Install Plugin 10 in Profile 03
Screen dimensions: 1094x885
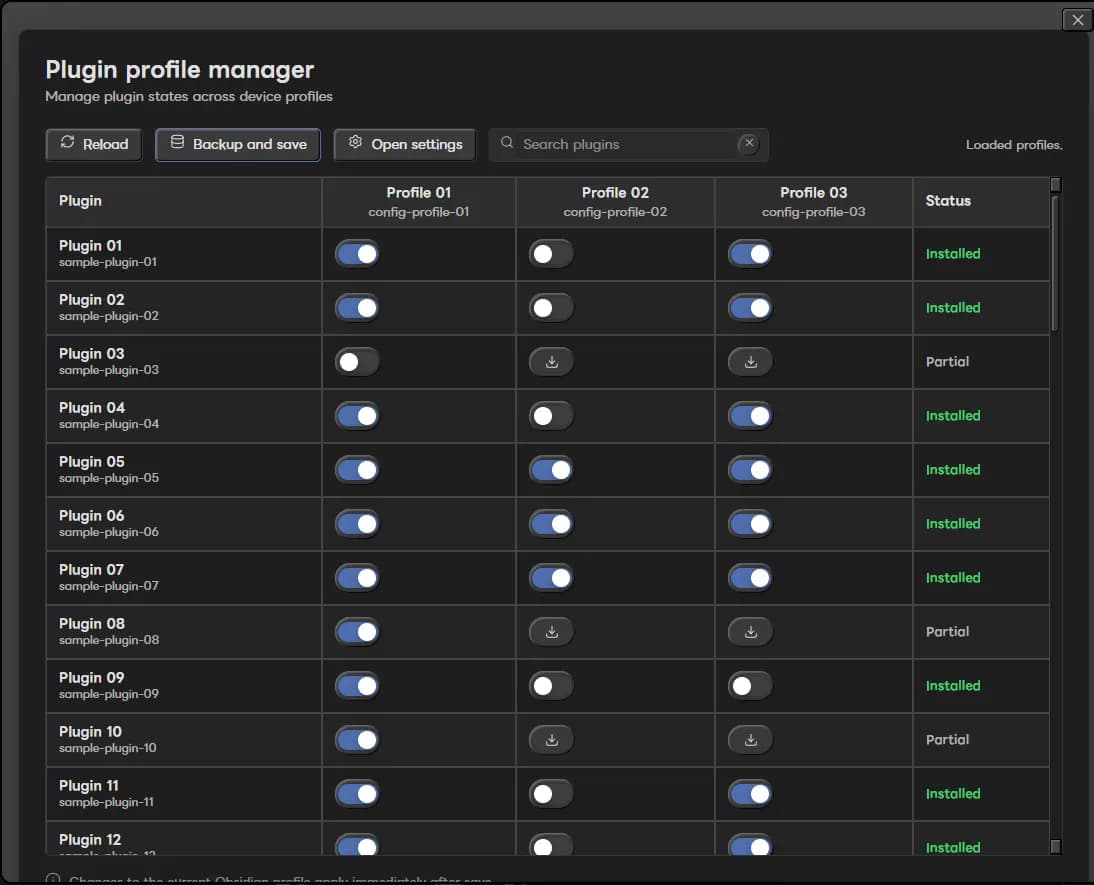pyautogui.click(x=750, y=740)
